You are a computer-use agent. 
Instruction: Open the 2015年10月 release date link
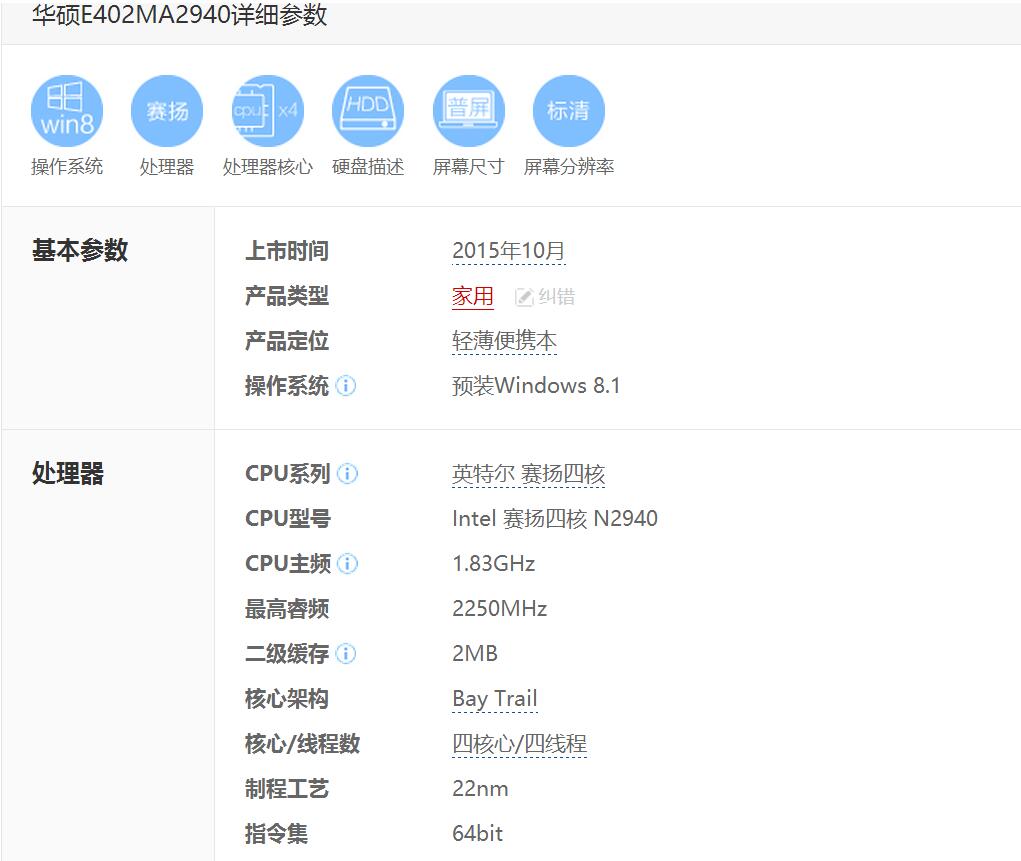tap(509, 251)
